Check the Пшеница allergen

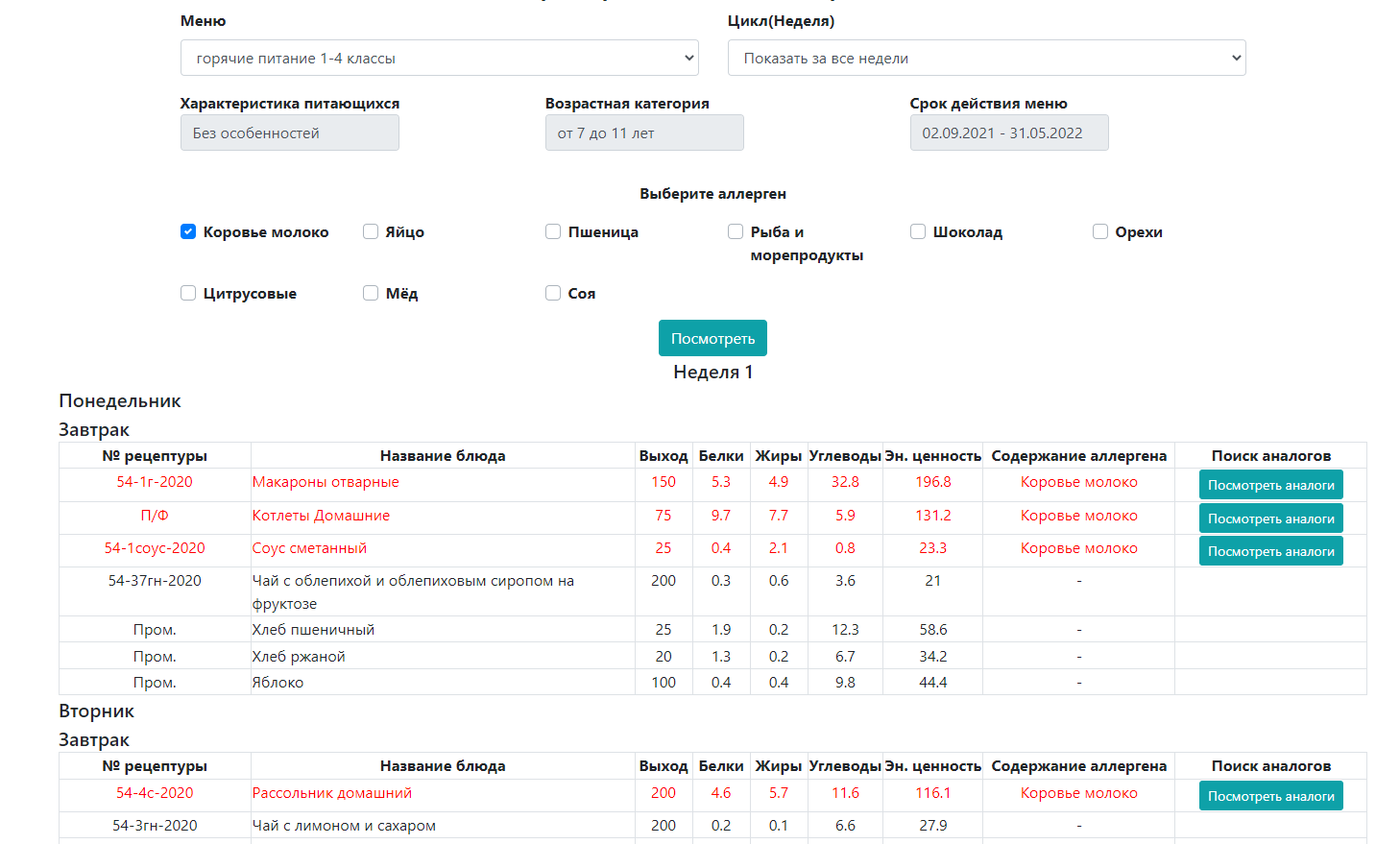click(553, 231)
